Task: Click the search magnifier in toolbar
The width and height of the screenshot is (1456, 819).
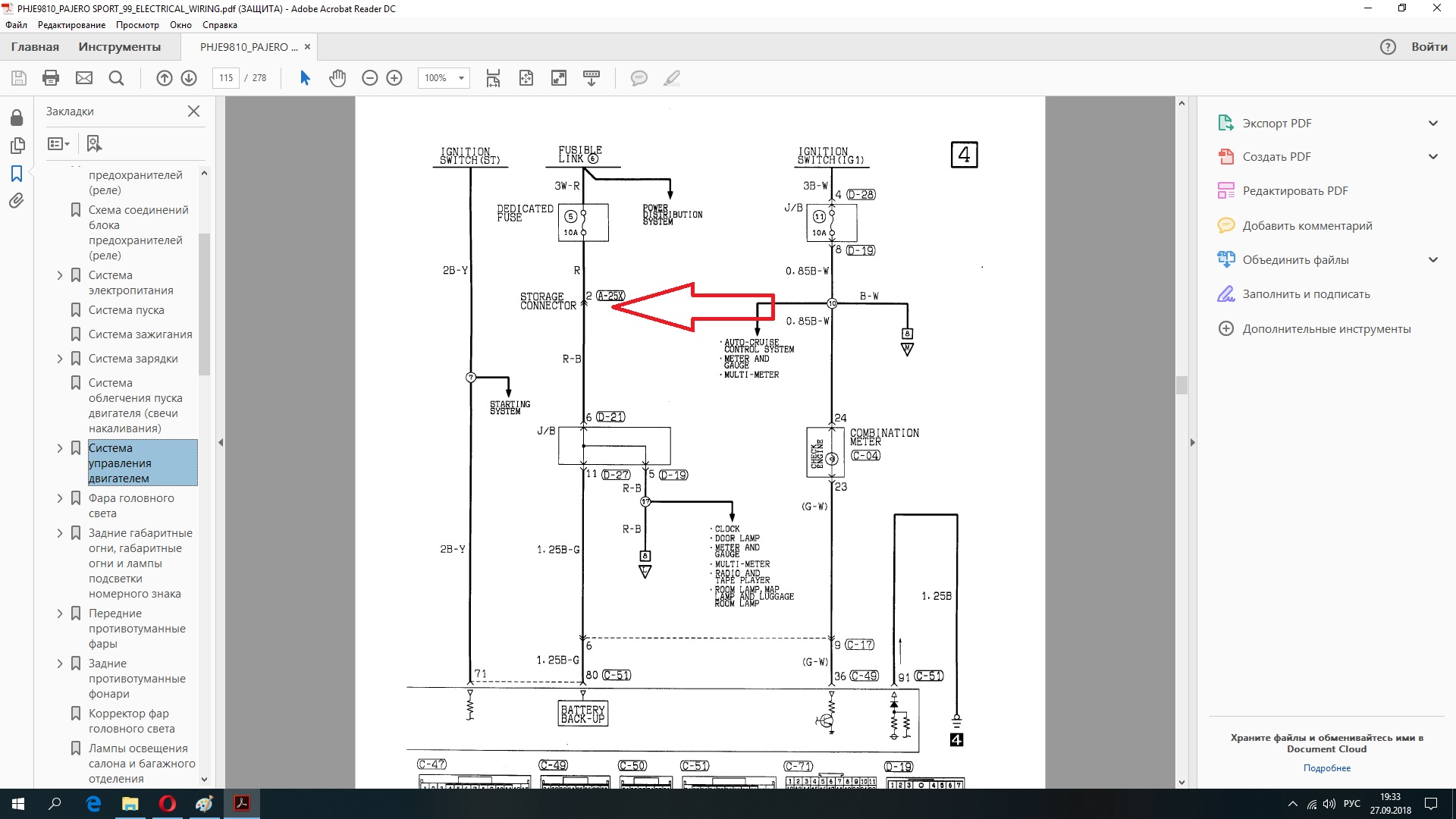Action: click(x=116, y=77)
